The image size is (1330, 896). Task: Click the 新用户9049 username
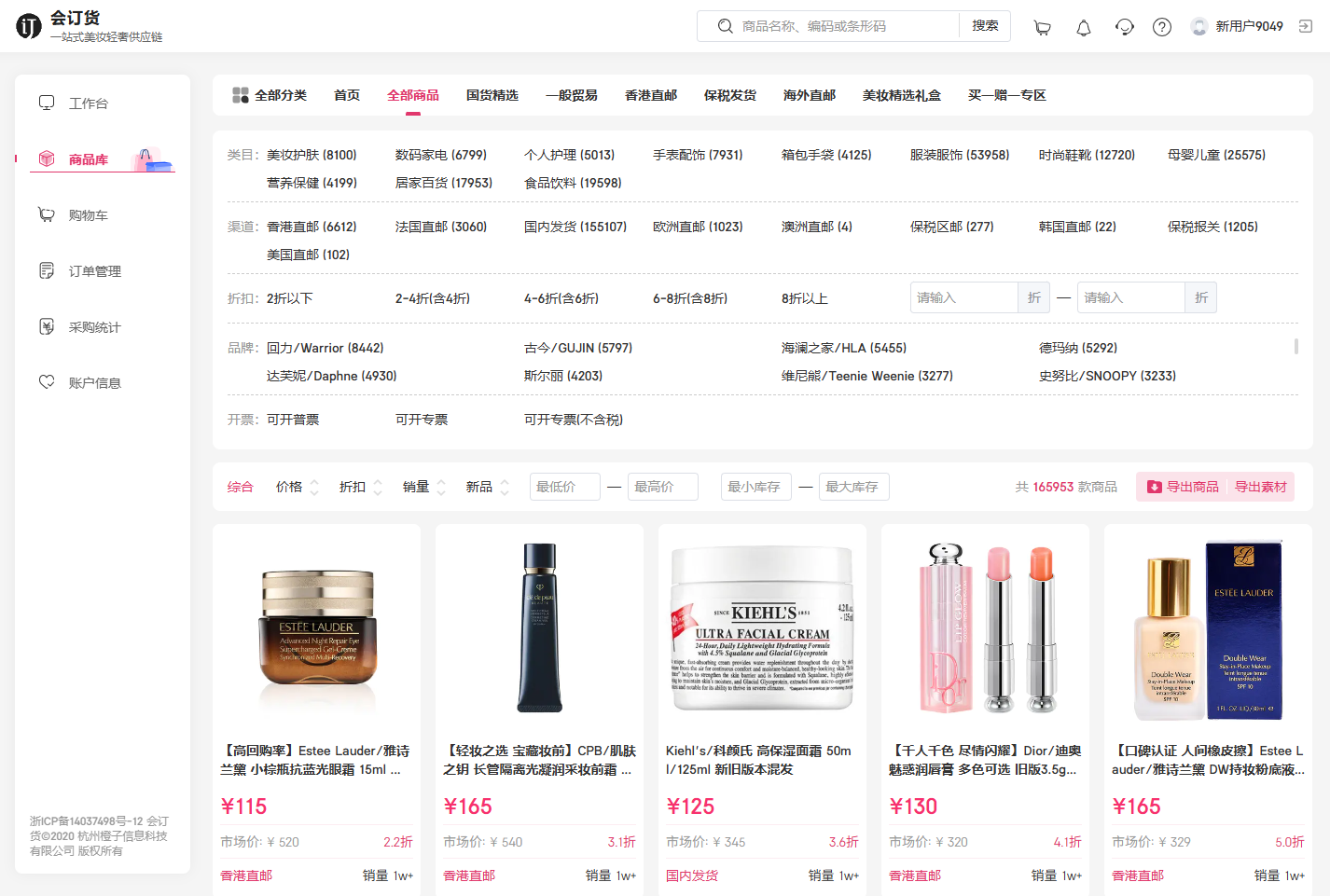(1249, 26)
